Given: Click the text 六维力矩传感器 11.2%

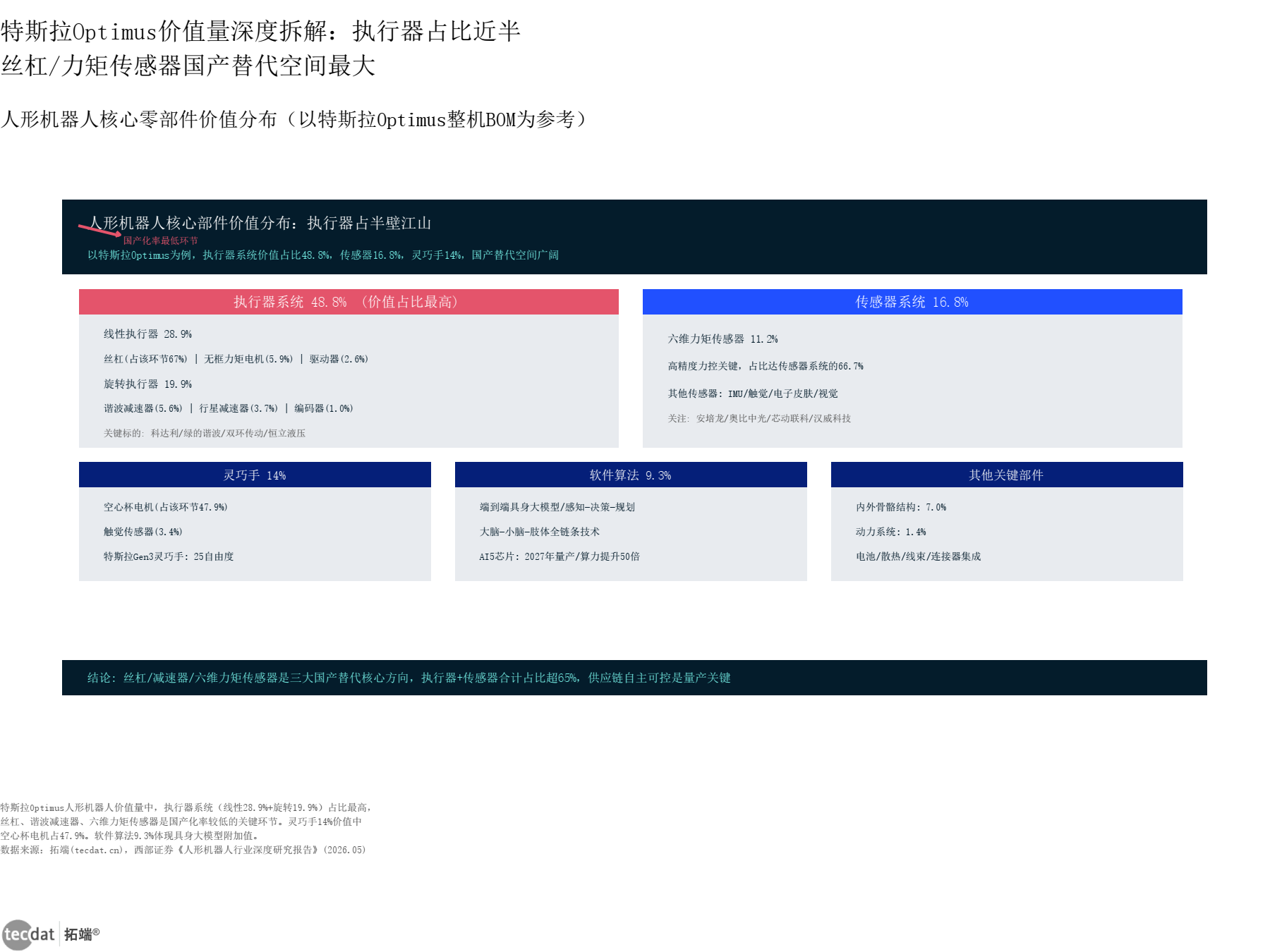Looking at the screenshot, I should [x=723, y=339].
